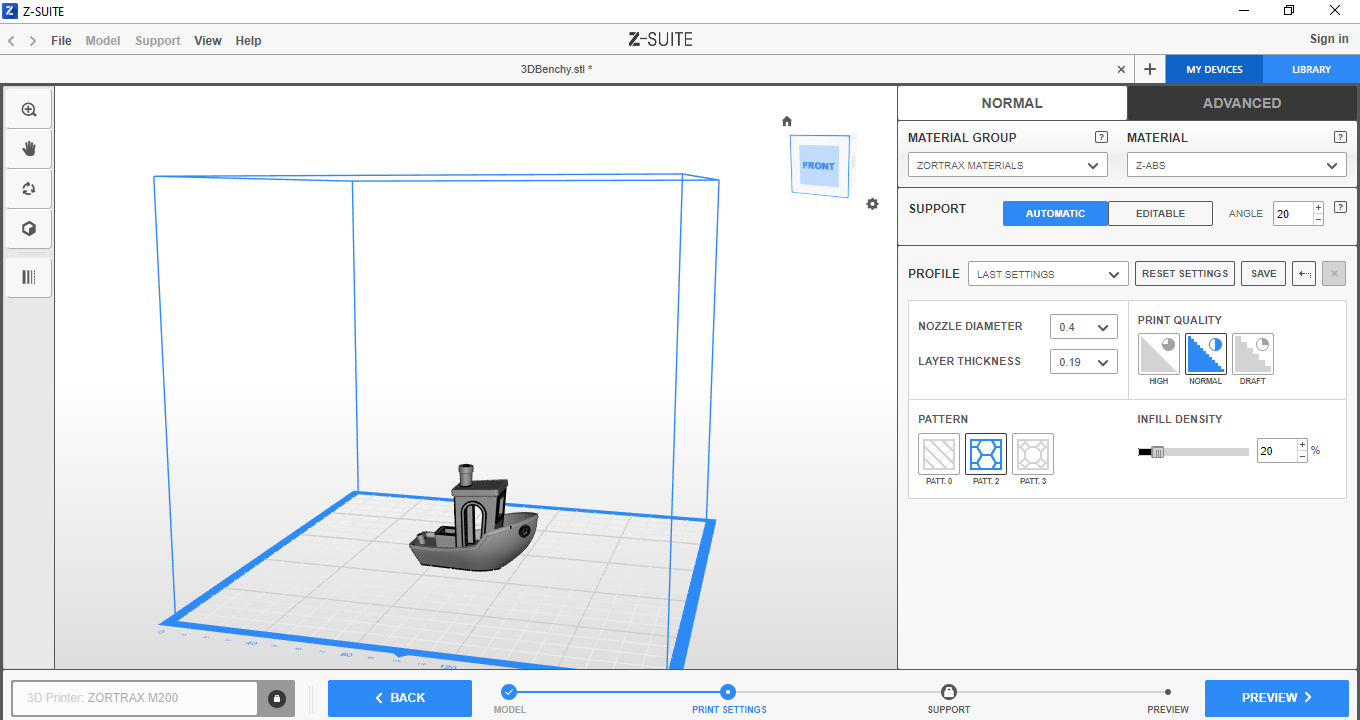This screenshot has width=1360, height=720.
Task: Switch to the Normal settings tab
Action: (1012, 103)
